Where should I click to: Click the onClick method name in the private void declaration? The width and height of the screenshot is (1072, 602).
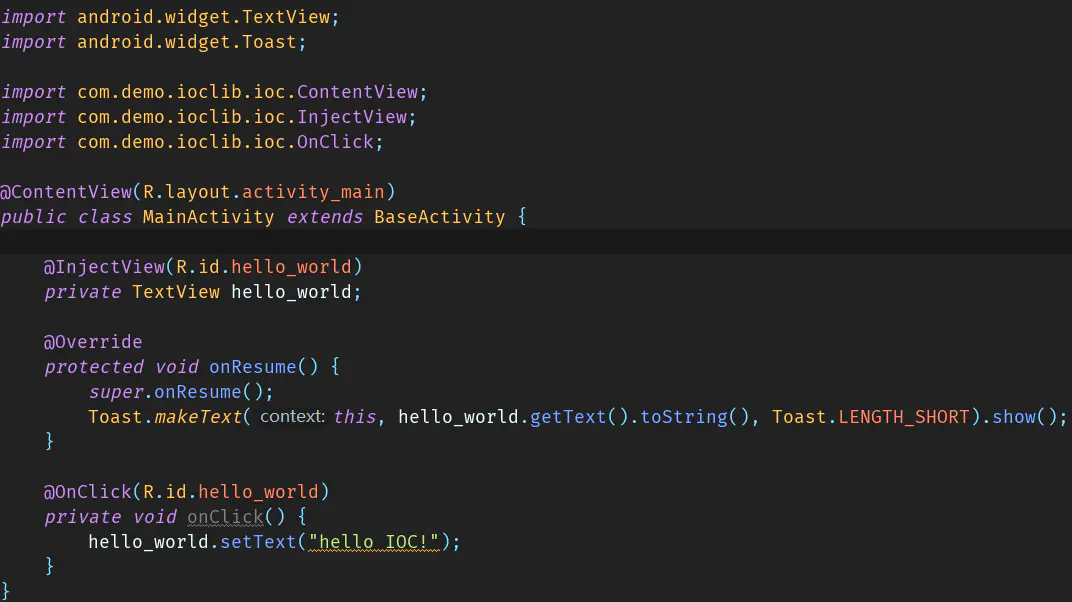226,517
